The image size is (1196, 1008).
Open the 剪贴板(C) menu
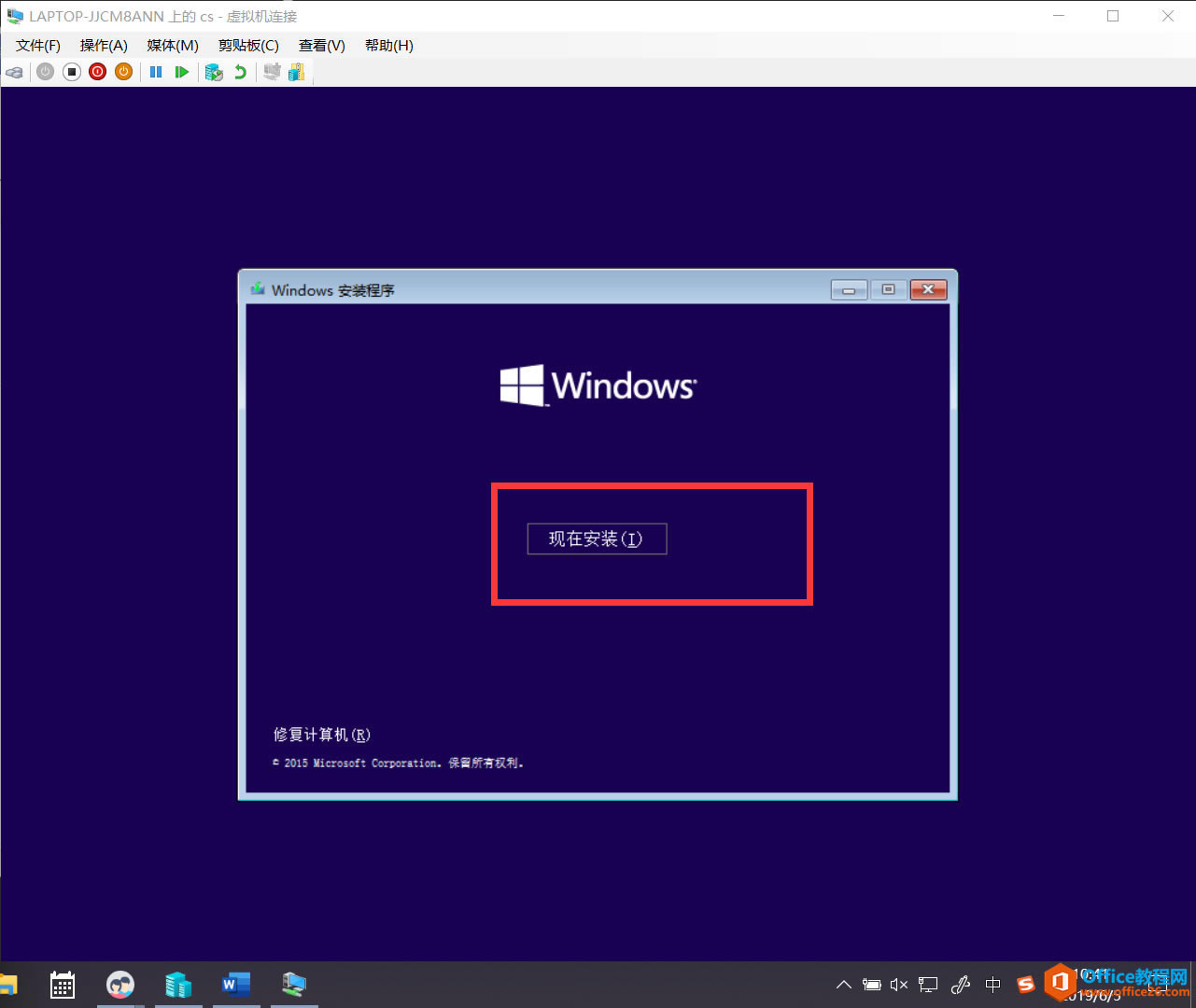(248, 46)
